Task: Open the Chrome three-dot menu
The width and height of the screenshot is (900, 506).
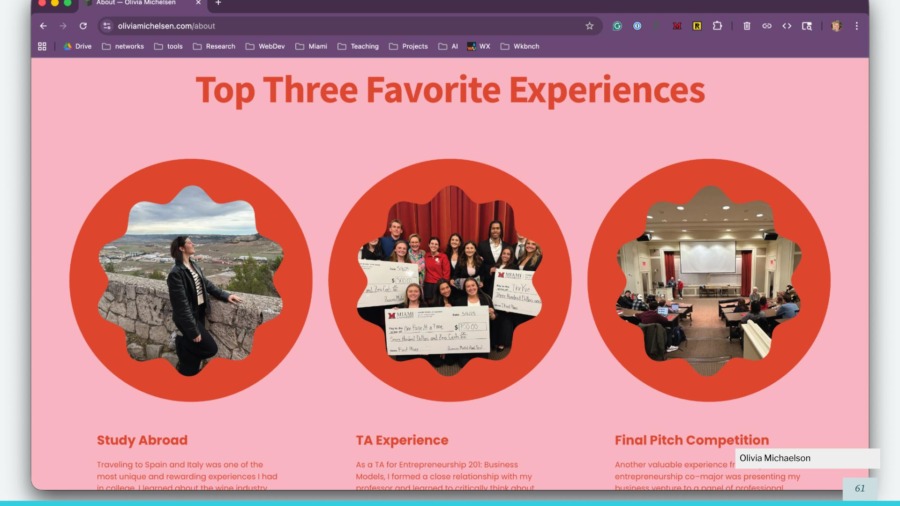Action: 857,26
